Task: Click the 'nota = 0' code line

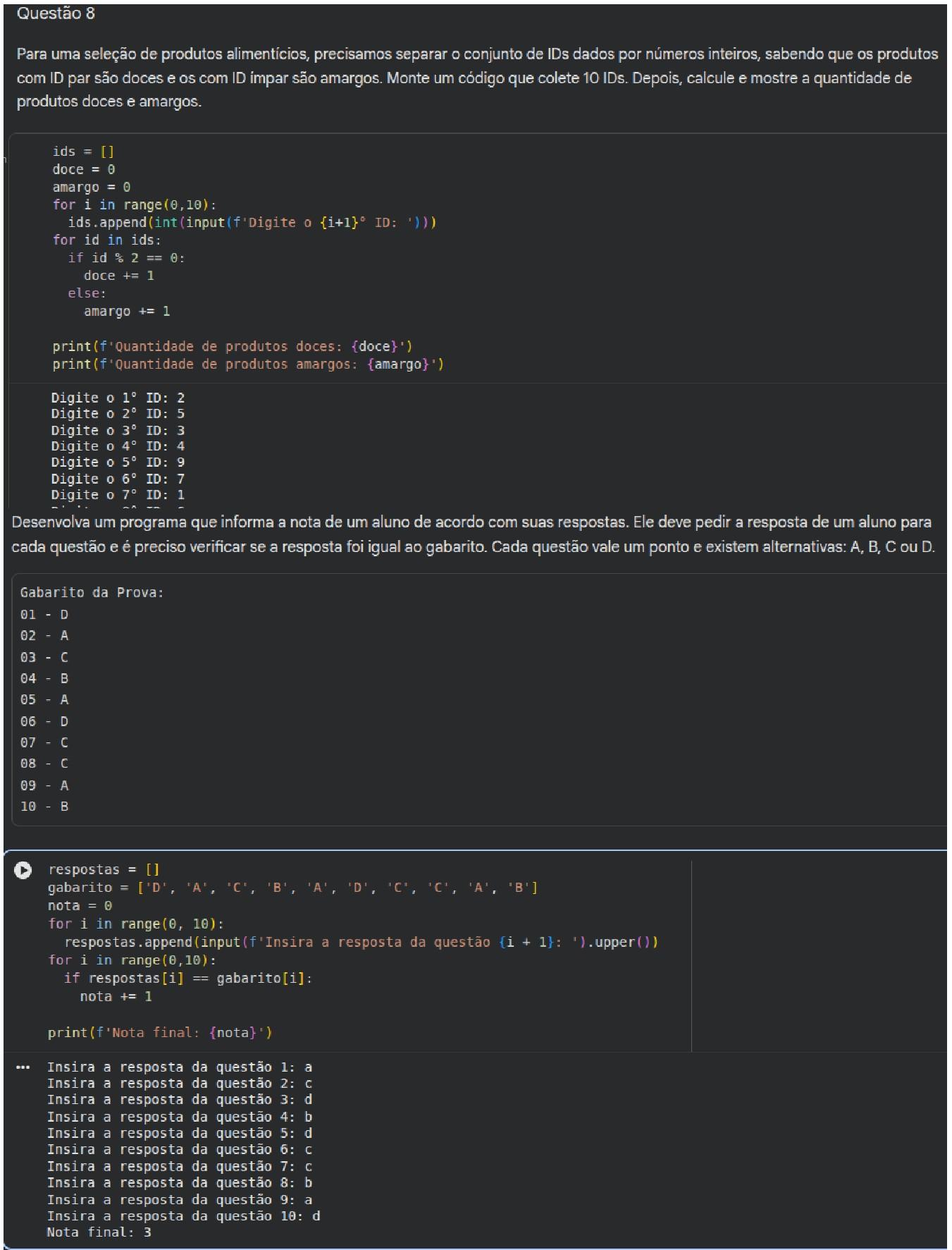Action: click(80, 906)
